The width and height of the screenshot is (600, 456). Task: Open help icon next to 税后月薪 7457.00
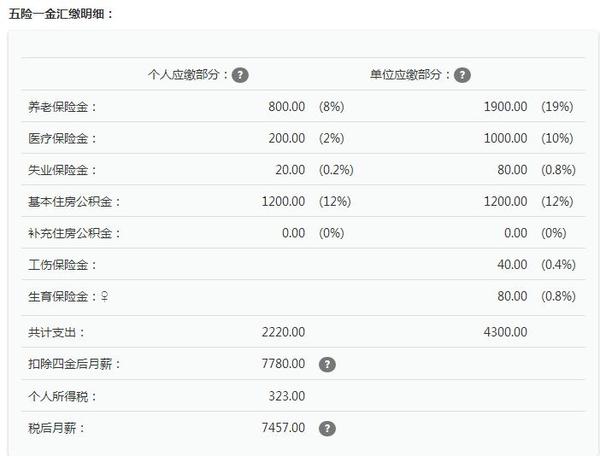327,428
